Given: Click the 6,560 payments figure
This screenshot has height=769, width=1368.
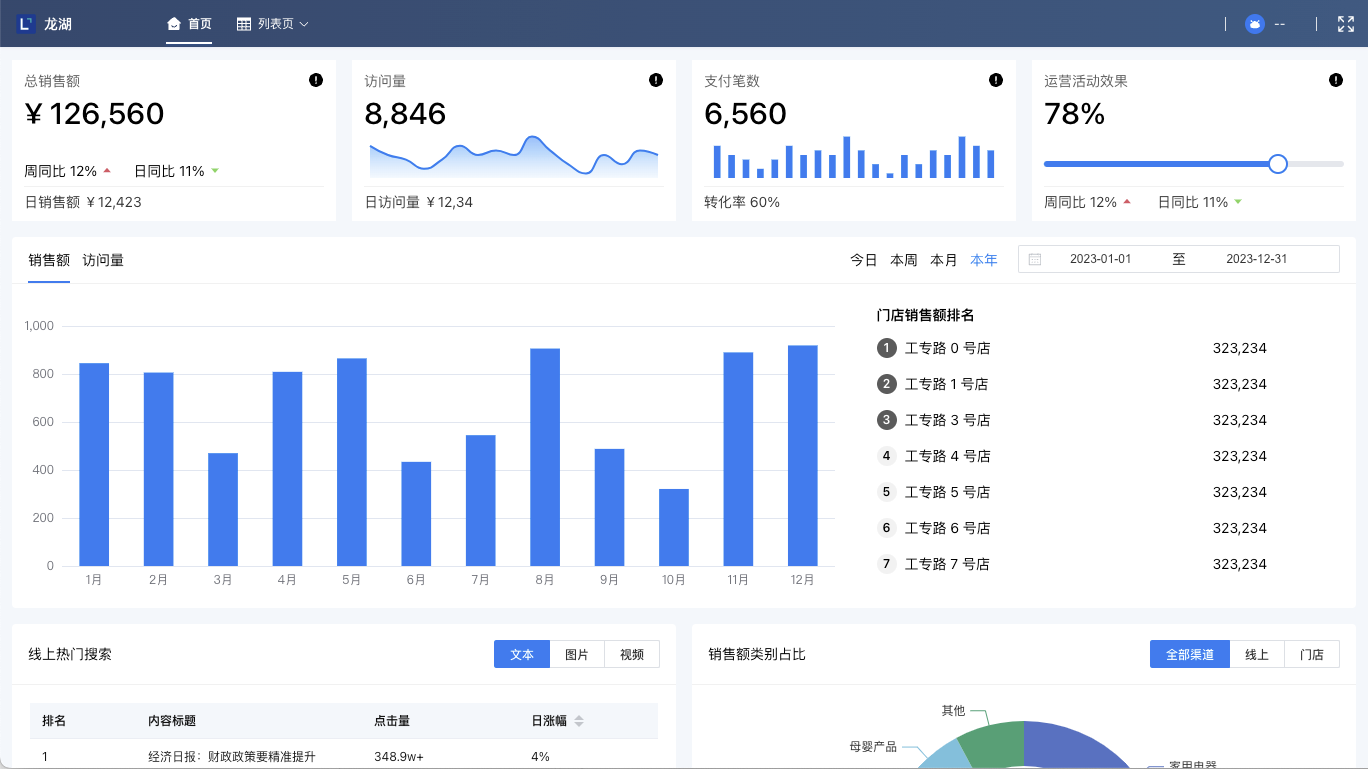Looking at the screenshot, I should pyautogui.click(x=745, y=114).
